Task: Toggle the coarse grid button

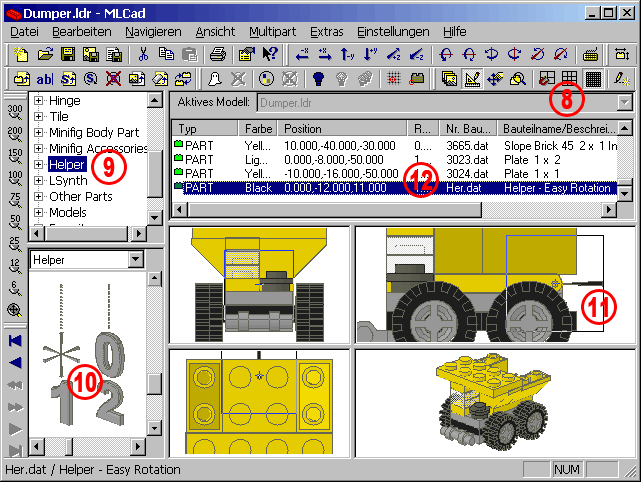Action: click(547, 78)
